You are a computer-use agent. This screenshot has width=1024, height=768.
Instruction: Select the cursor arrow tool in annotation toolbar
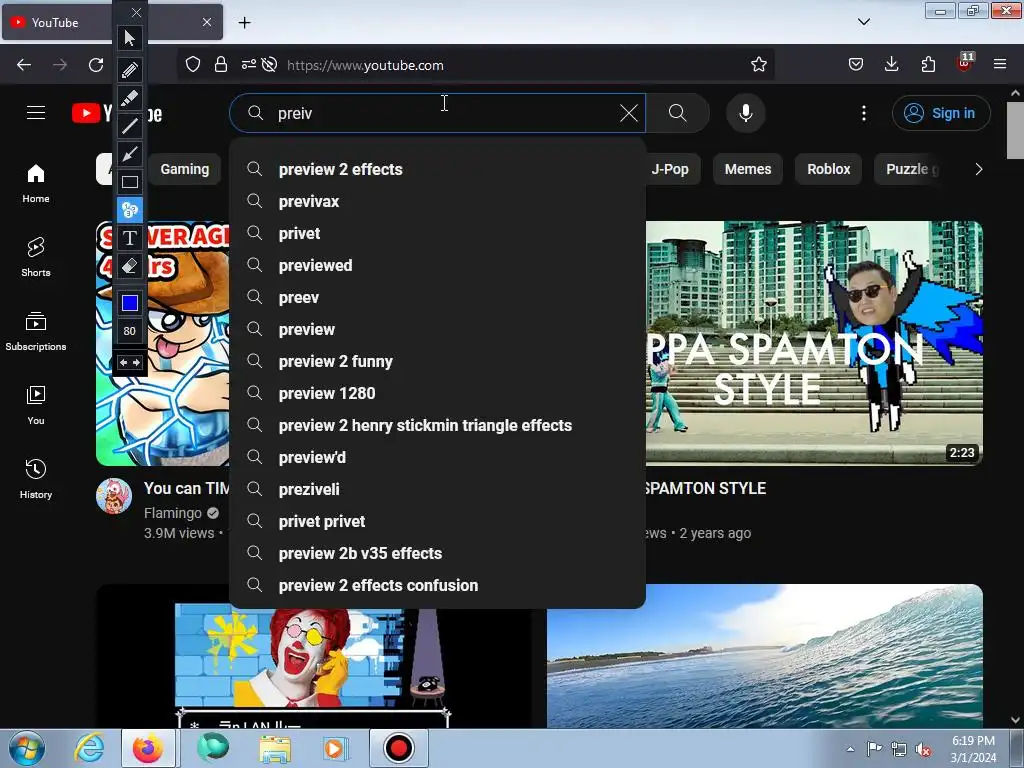coord(129,38)
